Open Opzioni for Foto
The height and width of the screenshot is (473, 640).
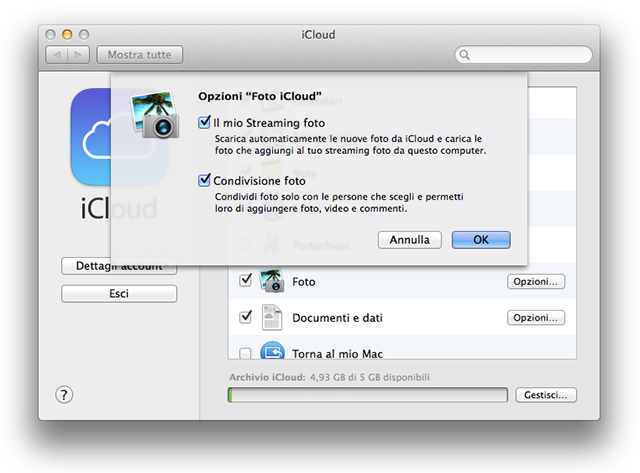pyautogui.click(x=536, y=282)
